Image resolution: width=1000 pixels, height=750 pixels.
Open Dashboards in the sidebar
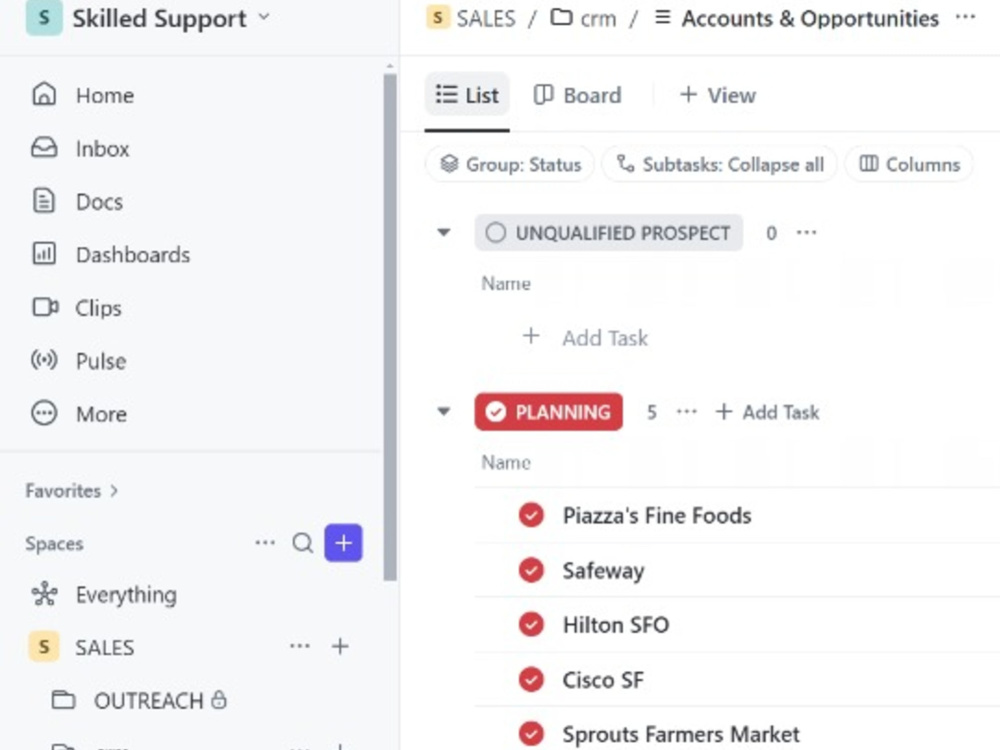pyautogui.click(x=110, y=254)
